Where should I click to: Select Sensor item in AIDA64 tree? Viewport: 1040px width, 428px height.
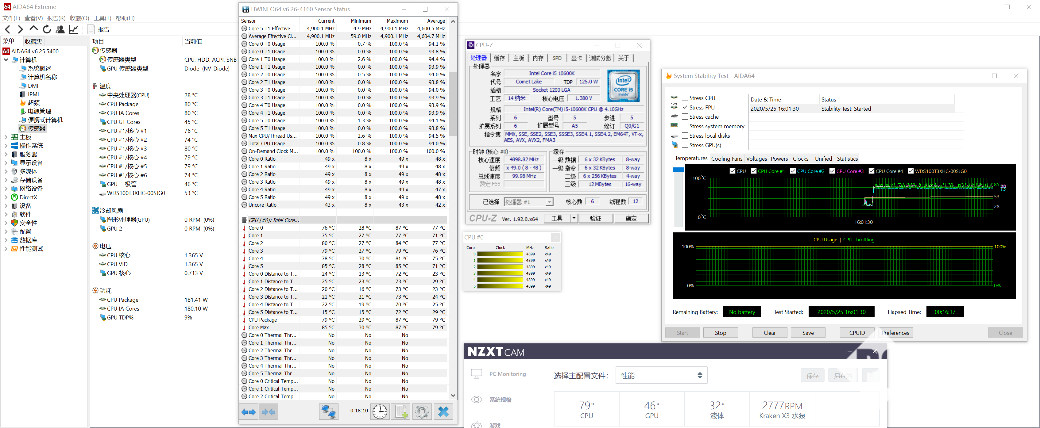(31, 128)
